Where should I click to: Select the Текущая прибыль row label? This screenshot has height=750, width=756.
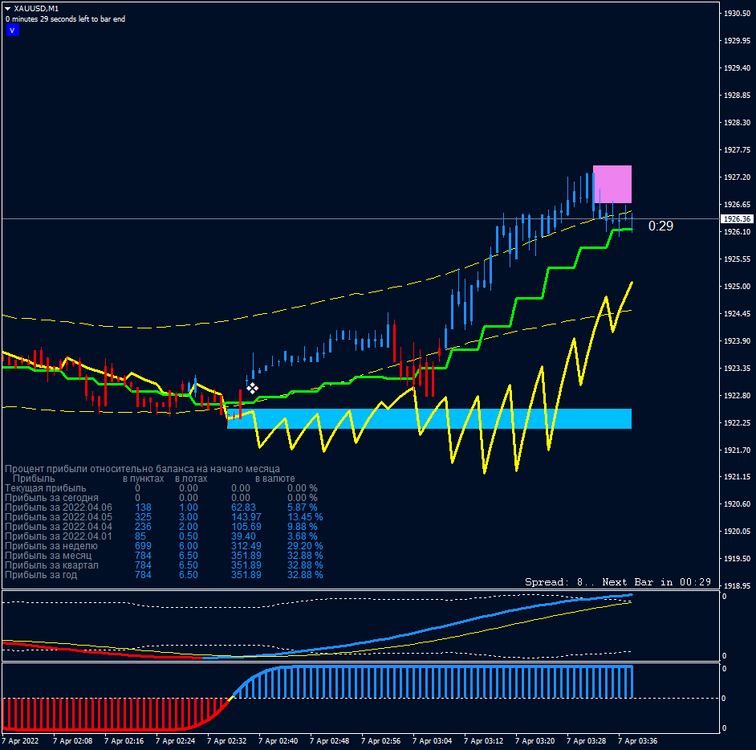point(45,488)
